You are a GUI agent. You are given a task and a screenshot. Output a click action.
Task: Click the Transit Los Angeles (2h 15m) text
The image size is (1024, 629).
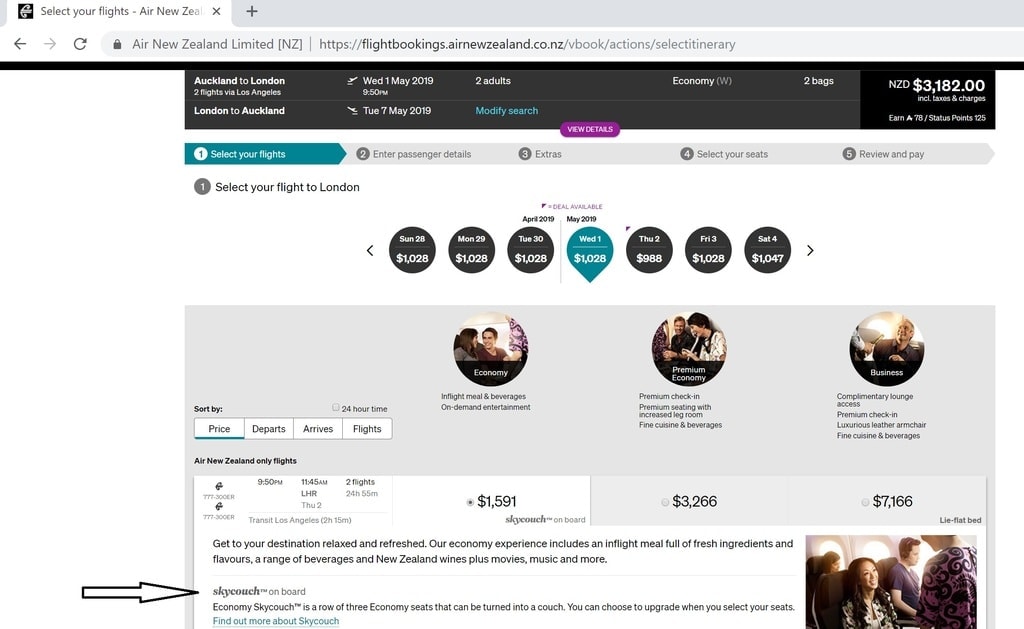(x=300, y=520)
